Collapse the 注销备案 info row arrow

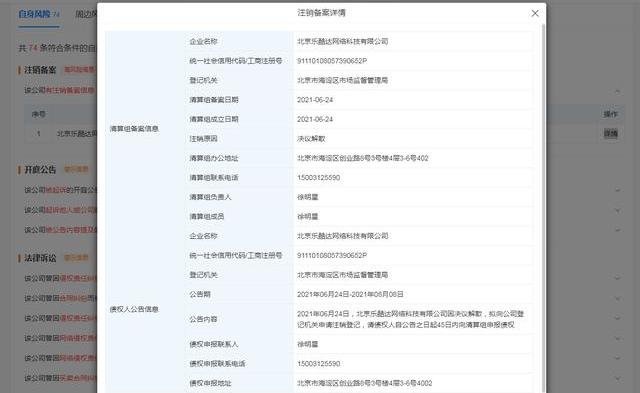[618, 91]
